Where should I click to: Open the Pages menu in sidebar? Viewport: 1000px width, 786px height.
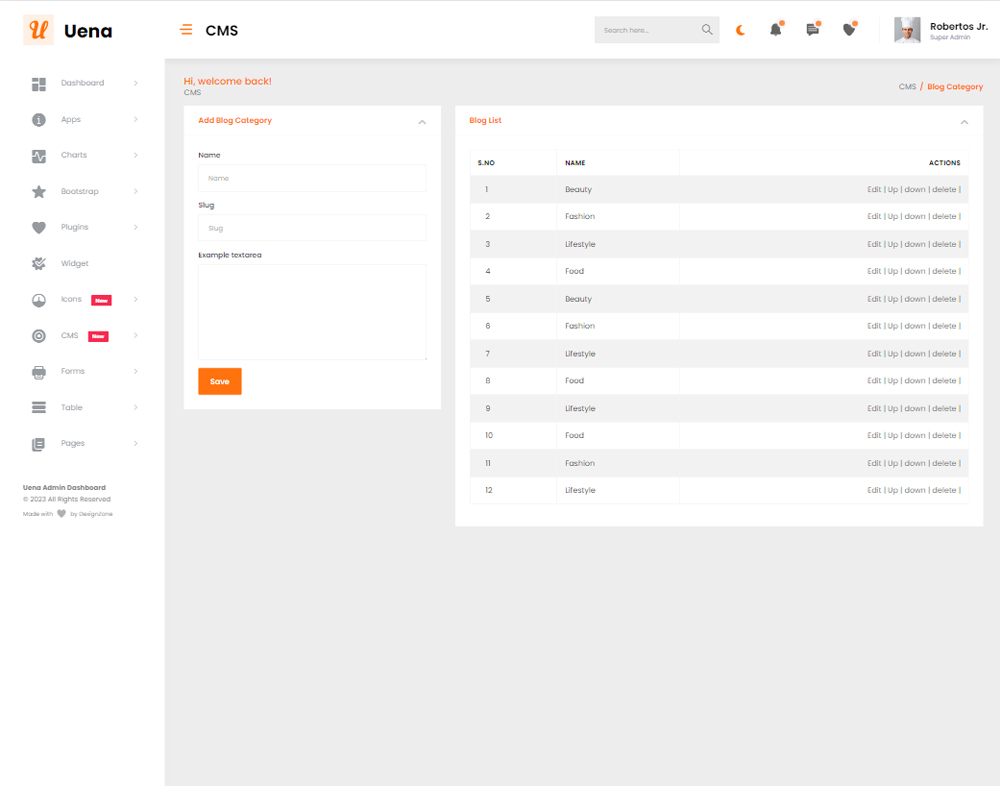[73, 443]
